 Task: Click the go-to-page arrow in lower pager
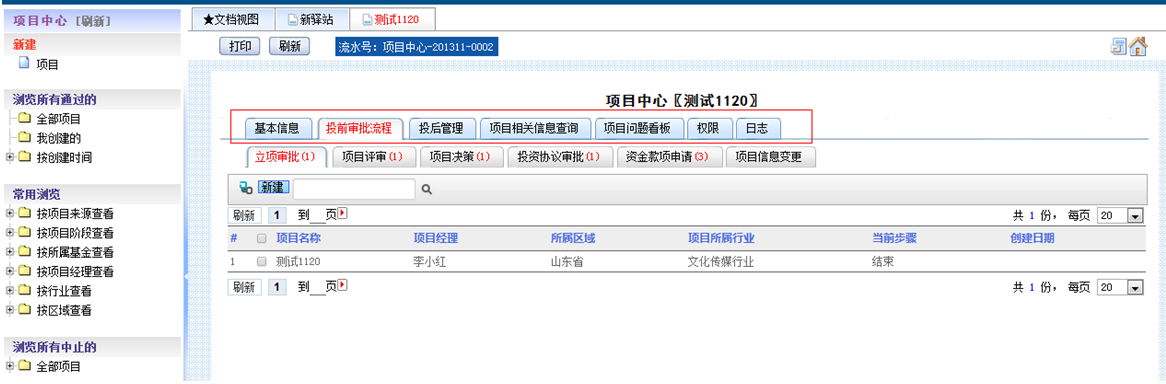(343, 285)
